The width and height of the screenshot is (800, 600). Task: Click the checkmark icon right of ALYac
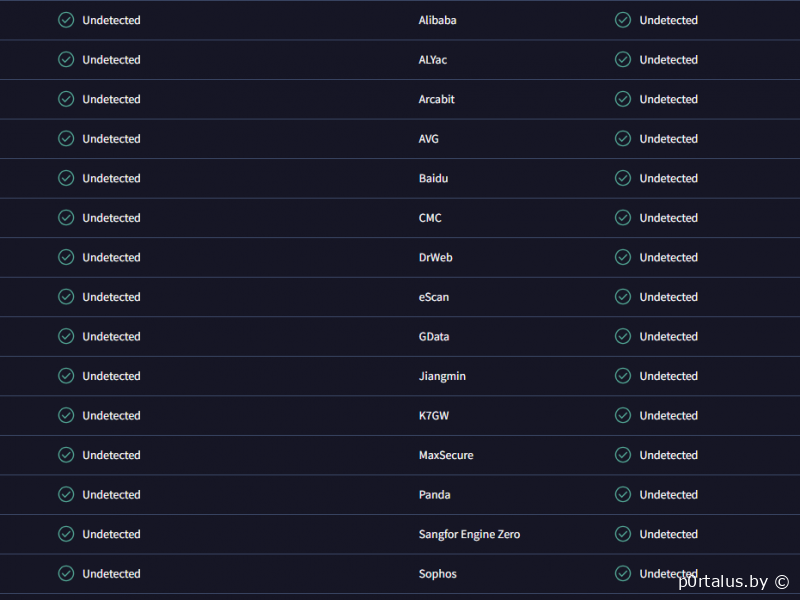(x=623, y=60)
